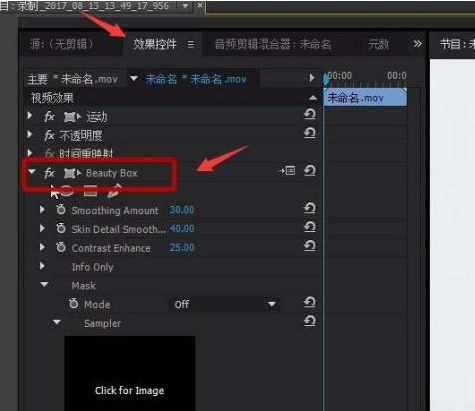Reset the Beauty Box effect
Image resolution: width=475 pixels, height=411 pixels.
click(x=310, y=171)
